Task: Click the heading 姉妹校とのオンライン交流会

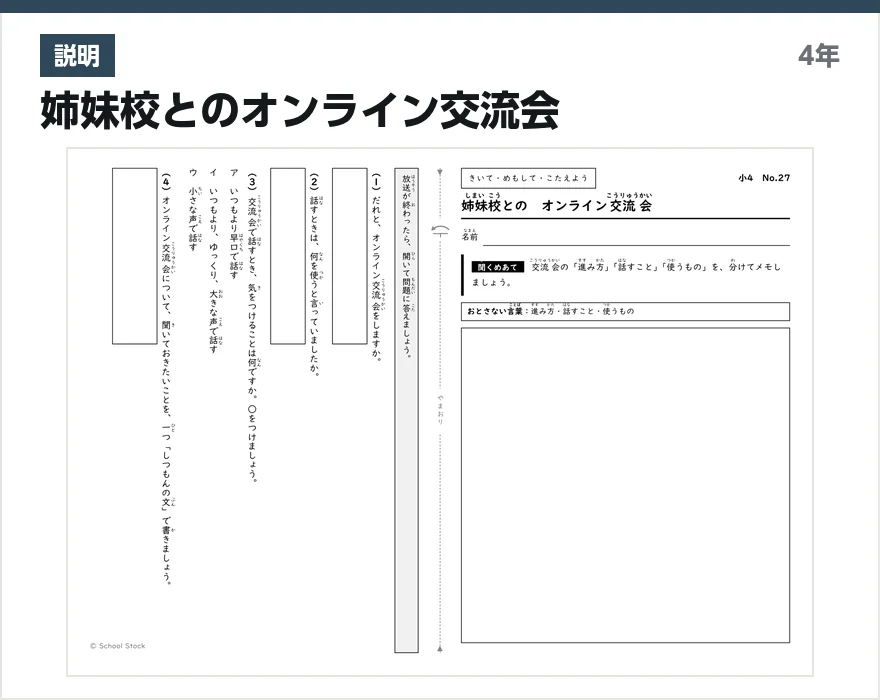Action: click(300, 111)
